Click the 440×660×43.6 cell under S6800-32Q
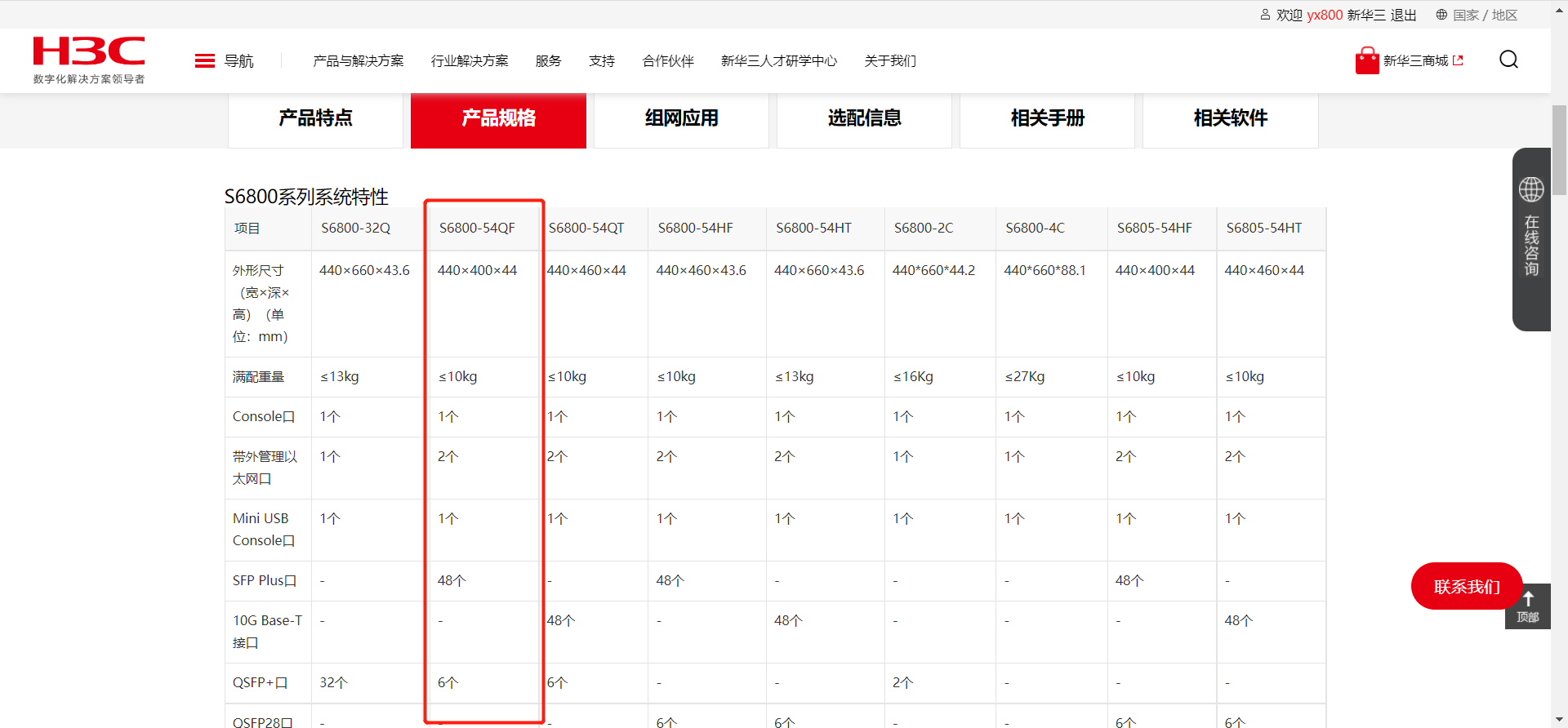This screenshot has width=1568, height=728. [x=364, y=271]
